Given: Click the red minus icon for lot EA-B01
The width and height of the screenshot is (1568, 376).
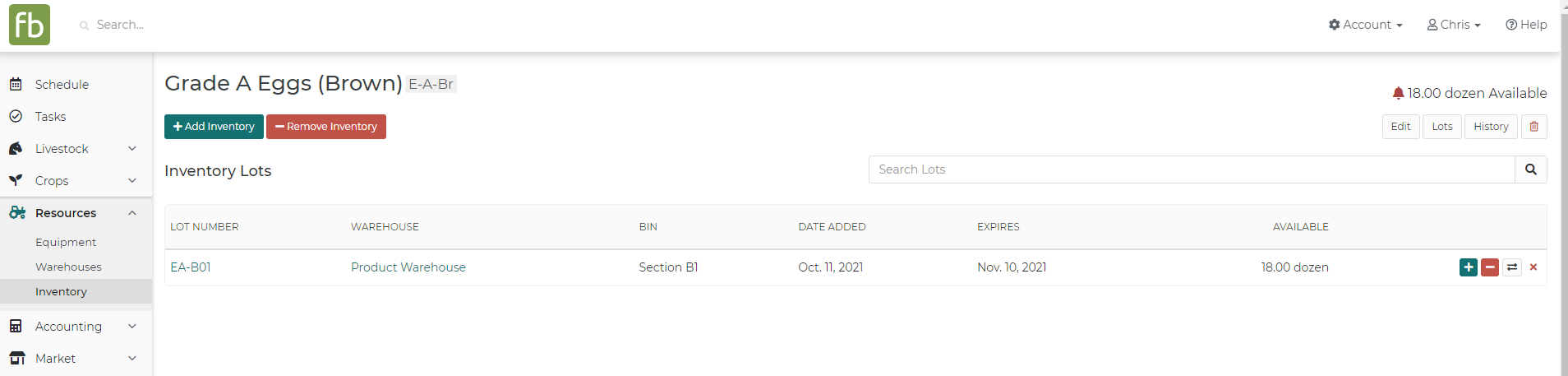Looking at the screenshot, I should click(1489, 267).
